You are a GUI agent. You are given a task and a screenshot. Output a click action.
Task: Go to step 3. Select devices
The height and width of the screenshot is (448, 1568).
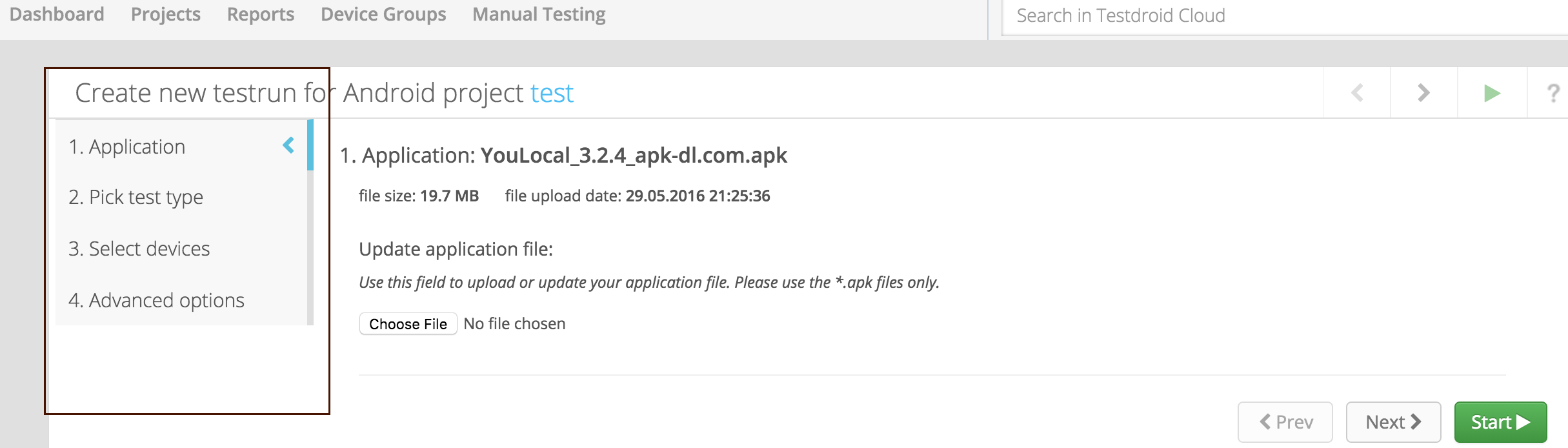[x=139, y=249]
